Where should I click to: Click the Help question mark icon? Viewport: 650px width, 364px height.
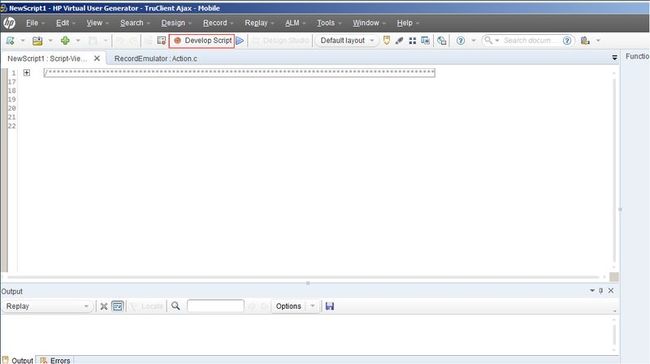point(461,41)
